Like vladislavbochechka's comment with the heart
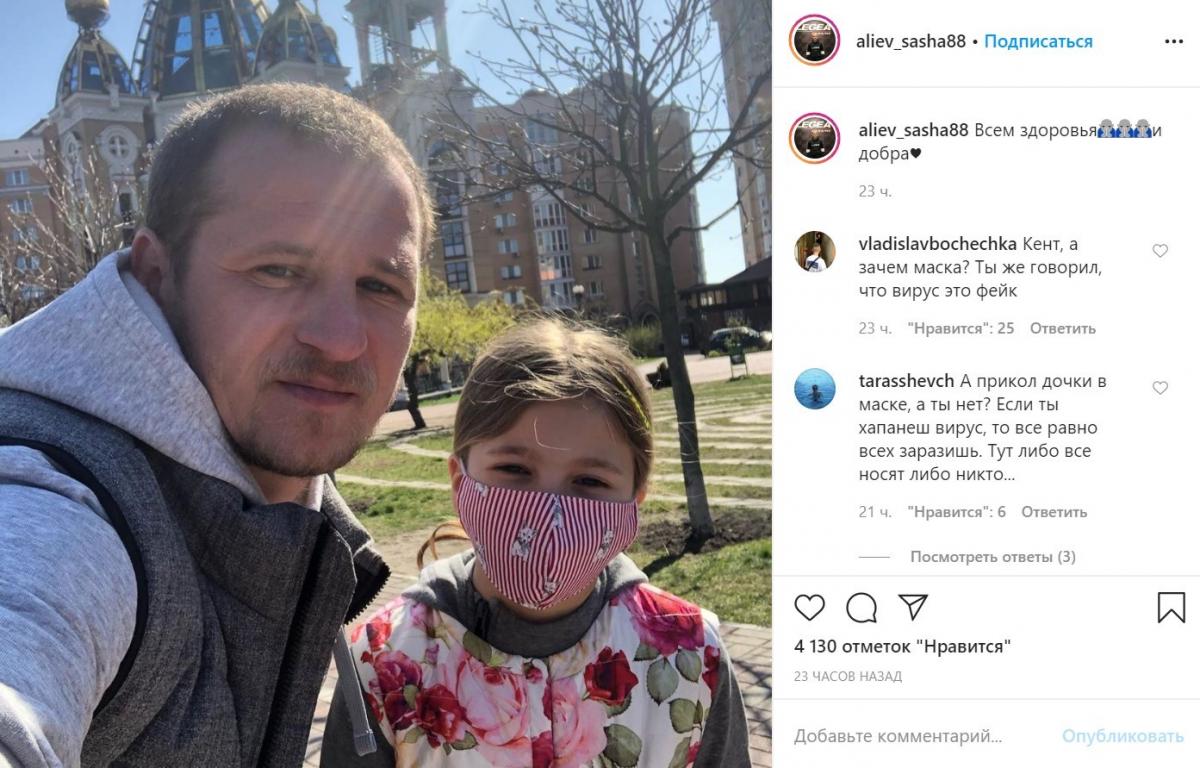The width and height of the screenshot is (1200, 768). 1160,251
